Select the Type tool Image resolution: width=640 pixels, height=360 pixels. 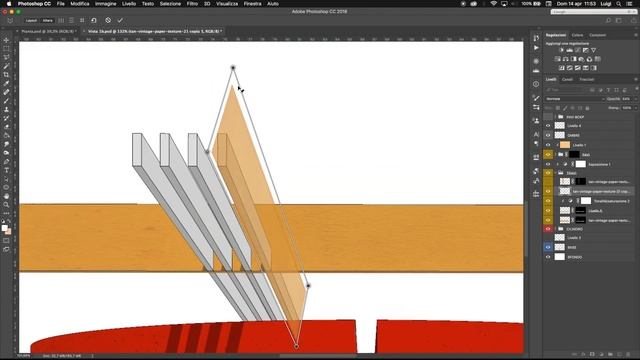[6, 170]
